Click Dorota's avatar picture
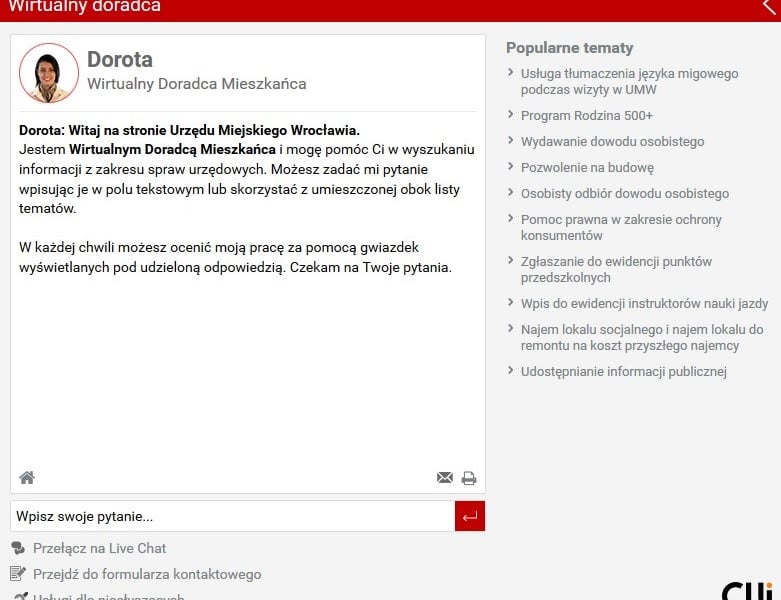This screenshot has height=600, width=781. 49,73
